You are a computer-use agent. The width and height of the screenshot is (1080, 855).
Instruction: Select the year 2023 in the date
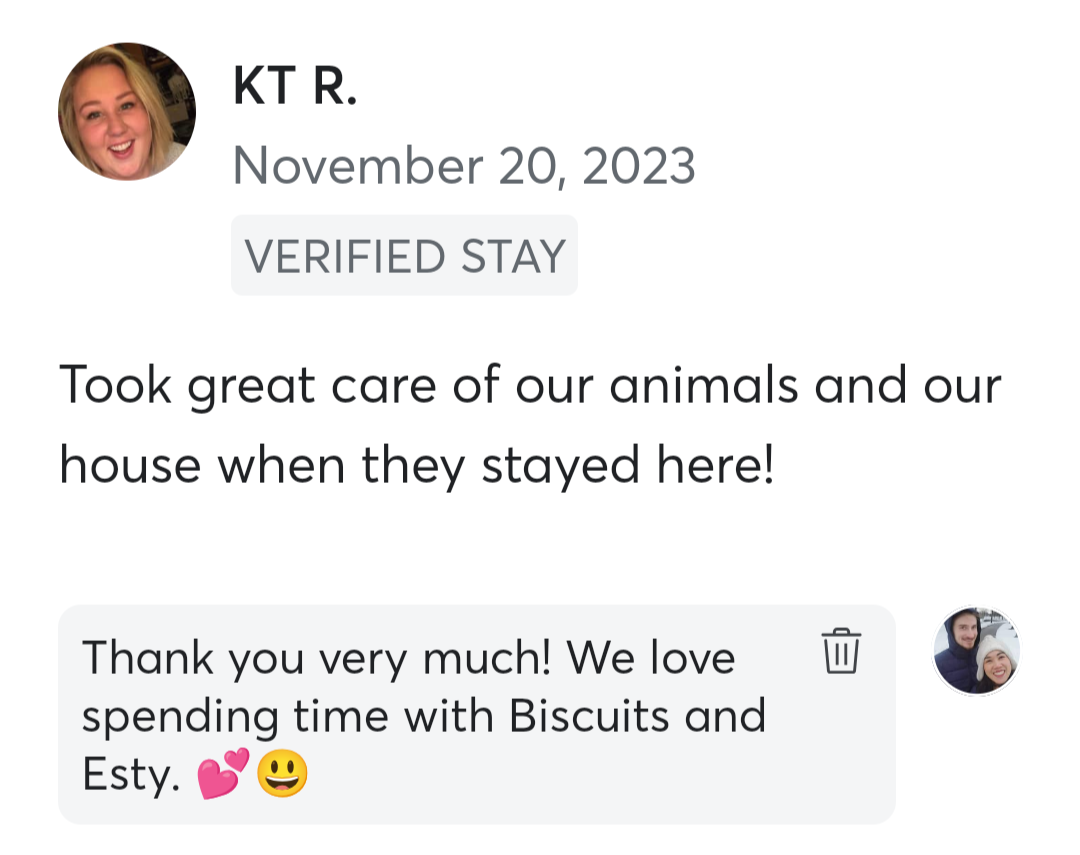638,165
